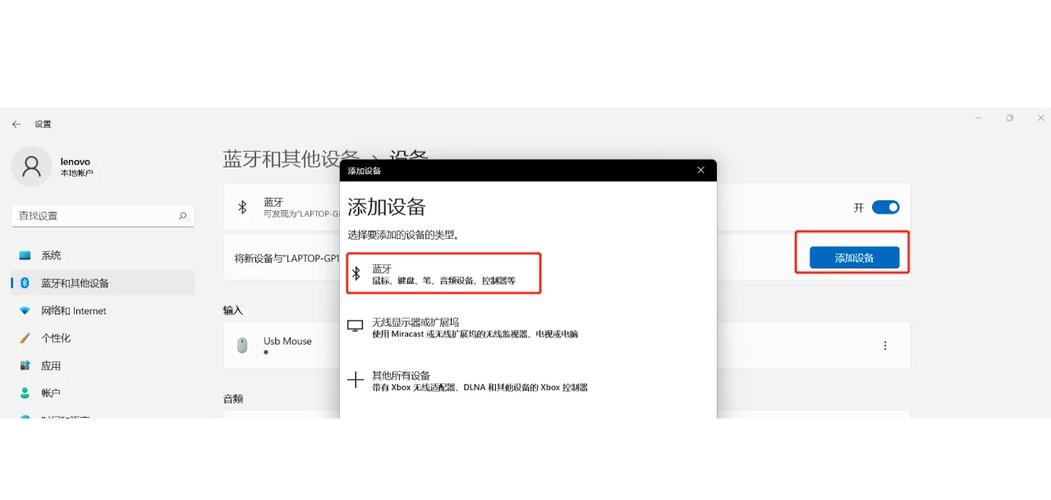The height and width of the screenshot is (500, 1051).
Task: Open 个性化 settings
Action: 103,338
